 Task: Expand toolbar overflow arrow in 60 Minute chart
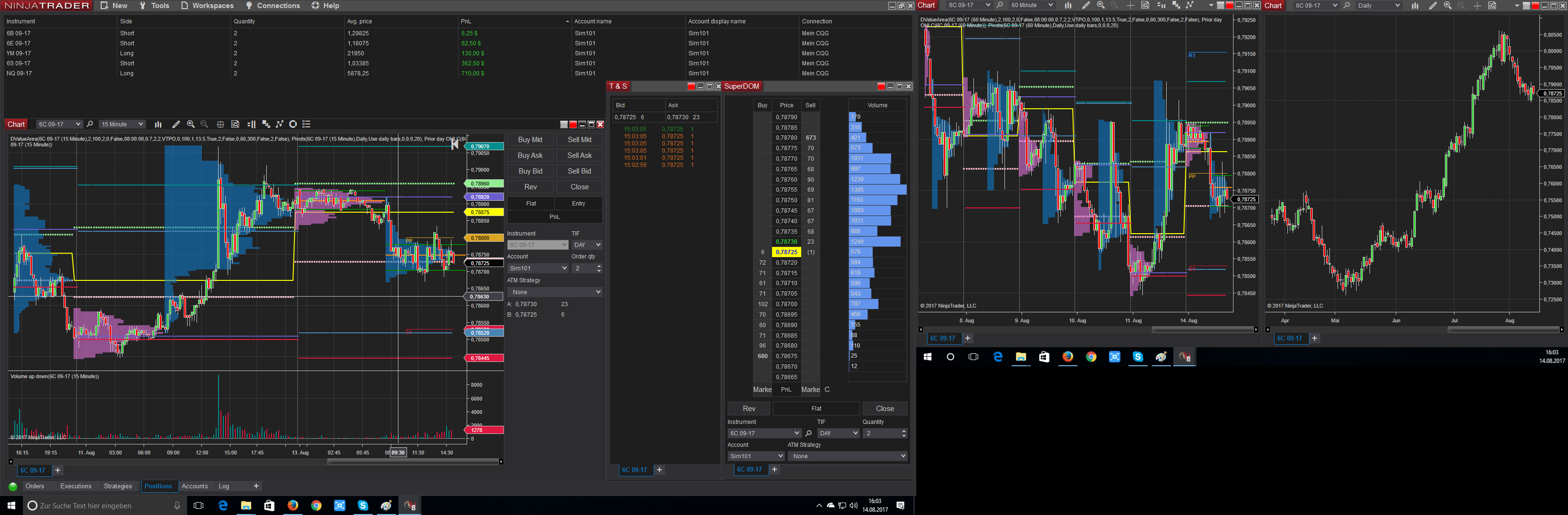coord(1211,6)
